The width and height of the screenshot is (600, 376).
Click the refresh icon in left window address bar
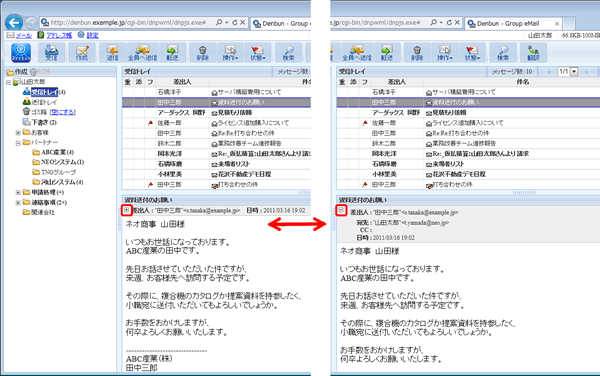[x=235, y=23]
